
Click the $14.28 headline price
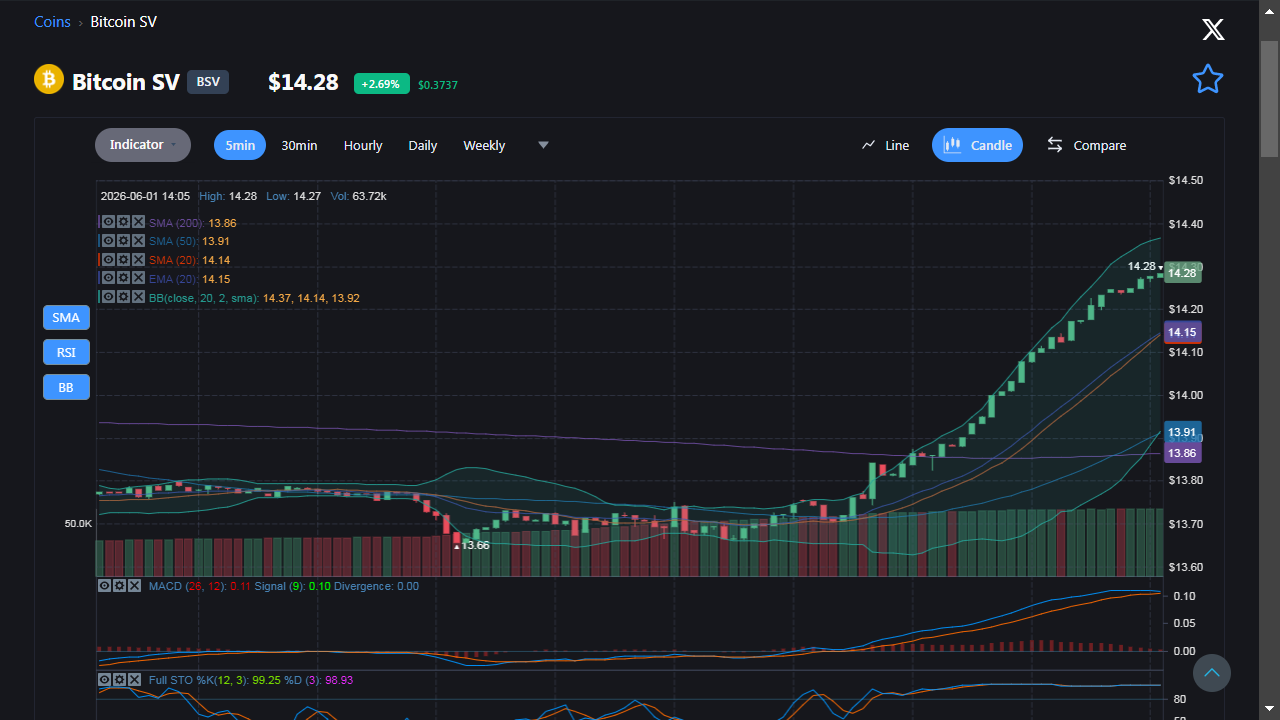click(x=303, y=82)
